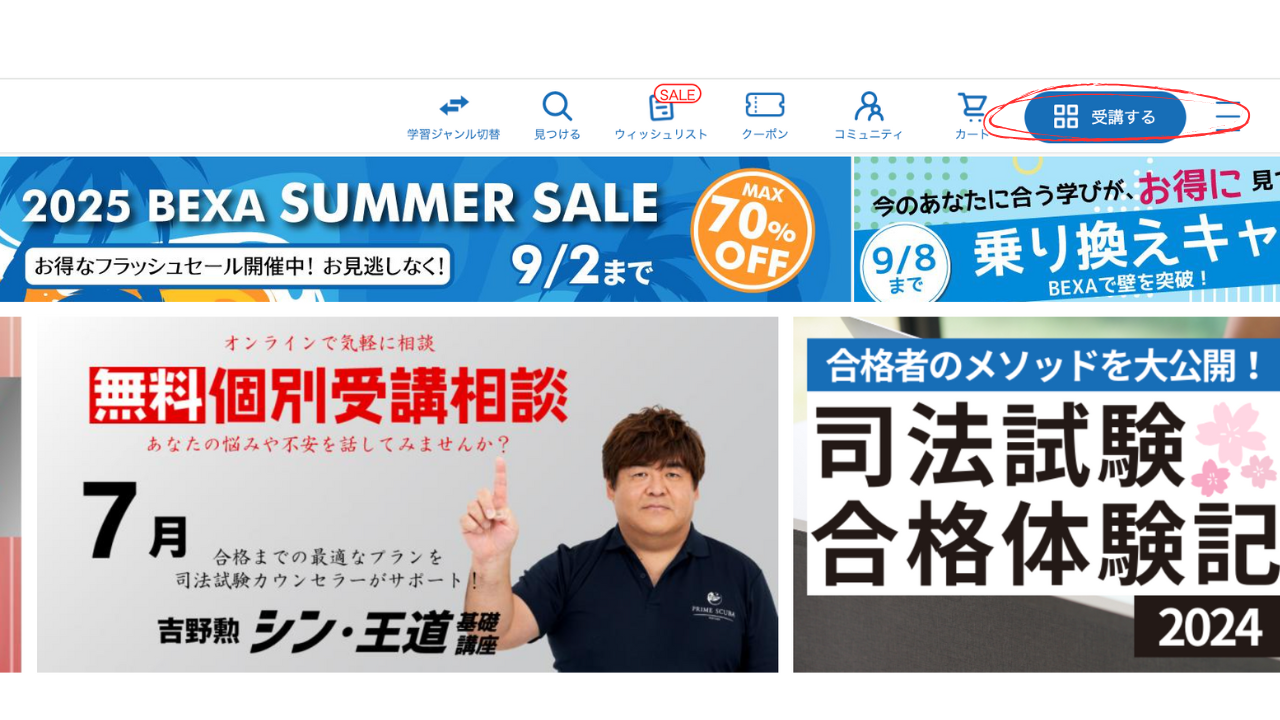Viewport: 1280px width, 720px height.
Task: Click 合格者のメソッドを大公開 header strip
Action: [x=1042, y=365]
